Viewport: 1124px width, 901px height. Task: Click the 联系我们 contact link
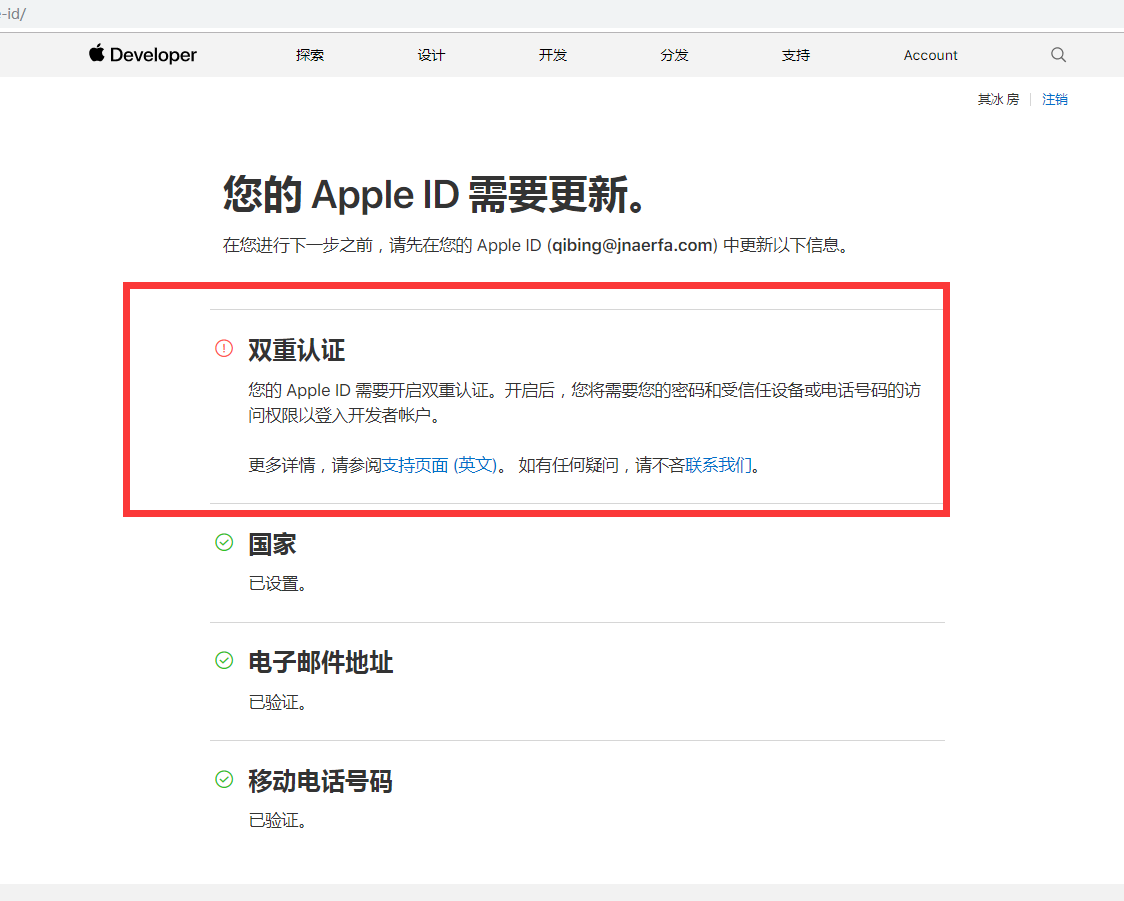pos(718,465)
